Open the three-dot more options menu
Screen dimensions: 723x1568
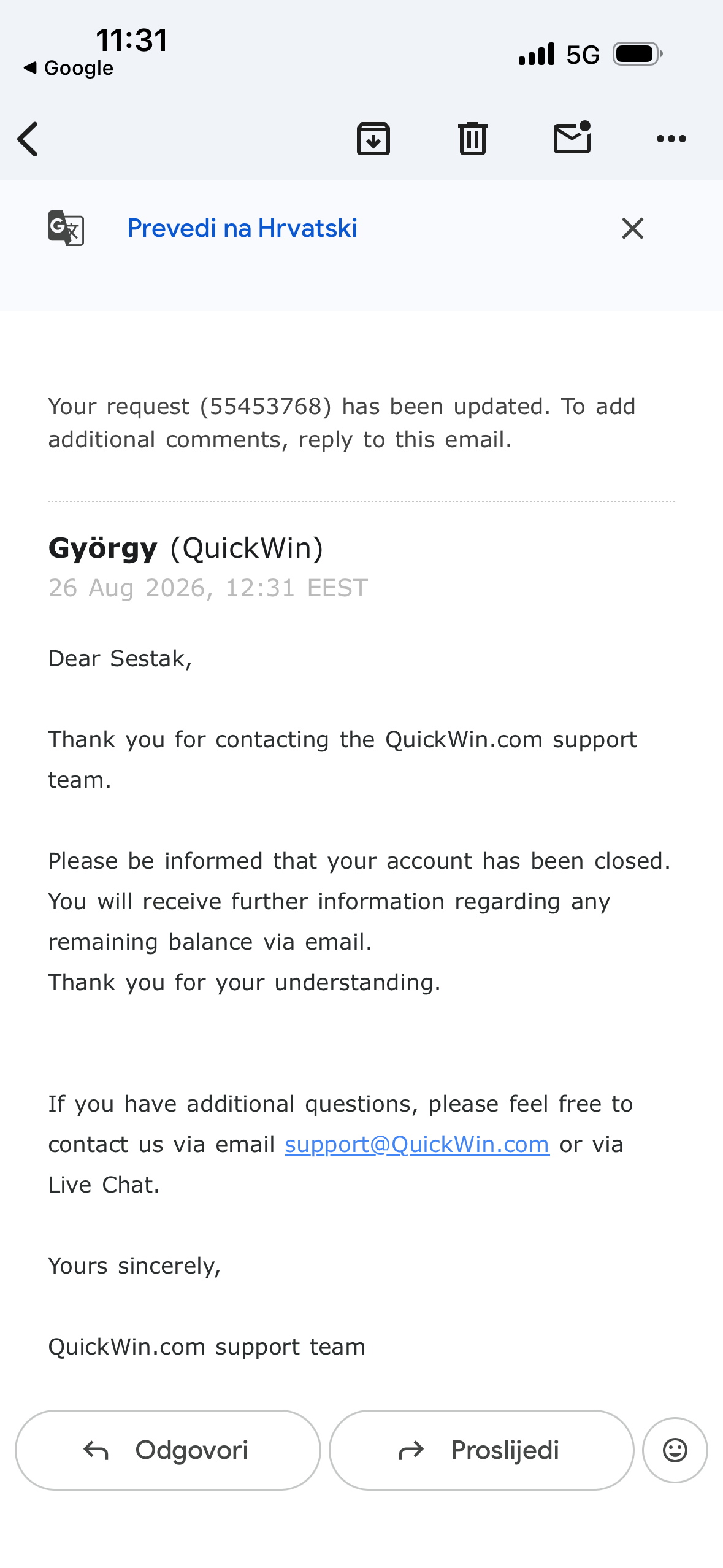671,139
